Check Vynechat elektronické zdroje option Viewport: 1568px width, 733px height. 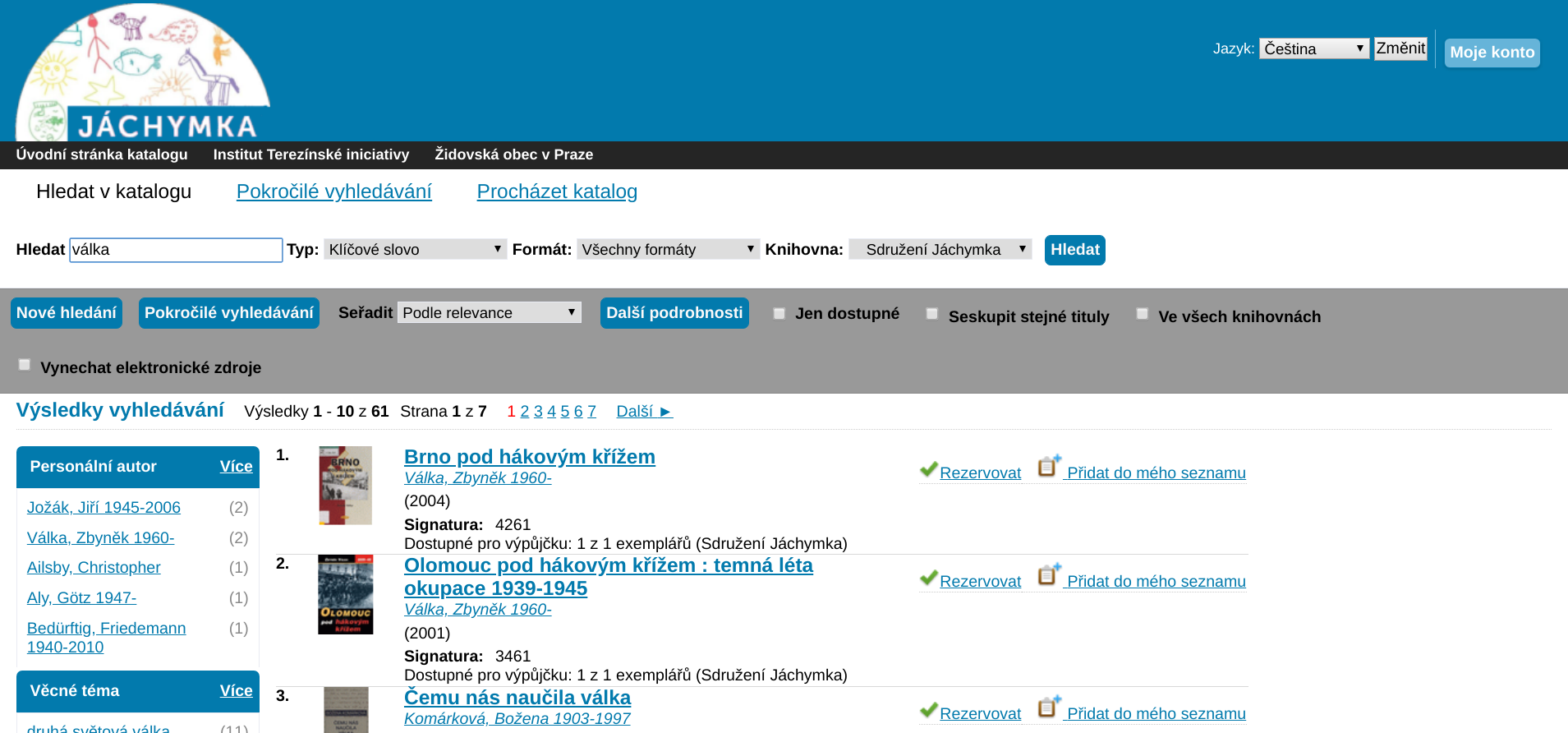pyautogui.click(x=25, y=365)
